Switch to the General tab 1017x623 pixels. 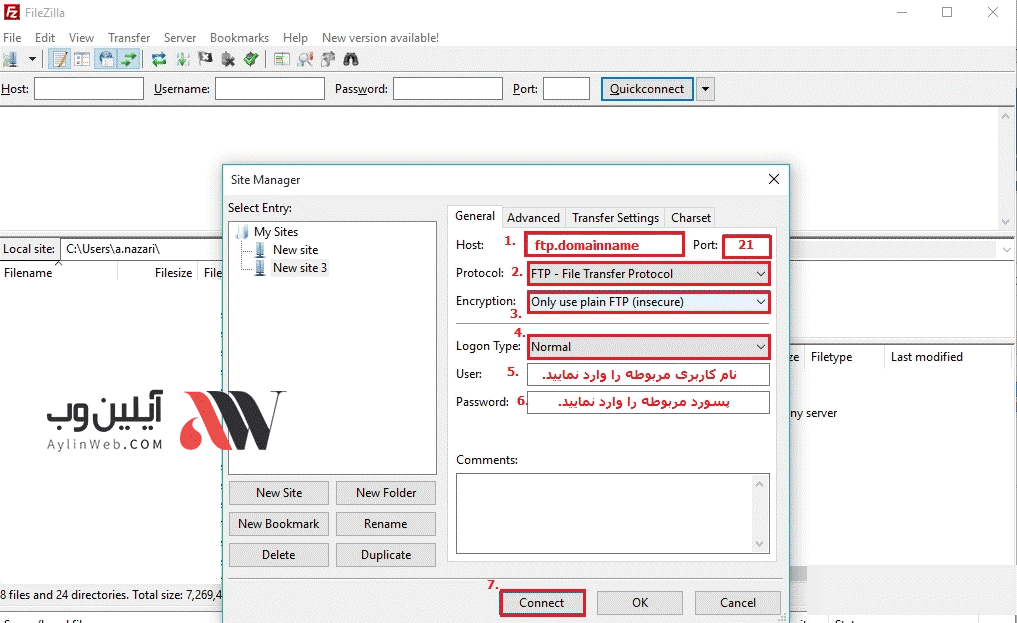click(475, 217)
